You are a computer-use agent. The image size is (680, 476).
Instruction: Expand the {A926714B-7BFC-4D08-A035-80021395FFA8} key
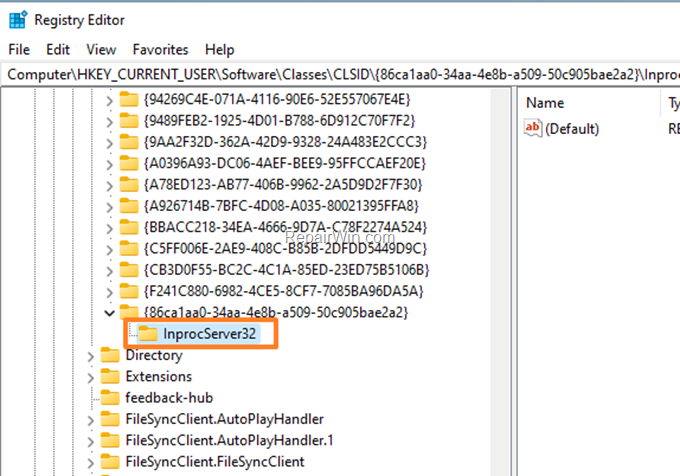click(109, 207)
